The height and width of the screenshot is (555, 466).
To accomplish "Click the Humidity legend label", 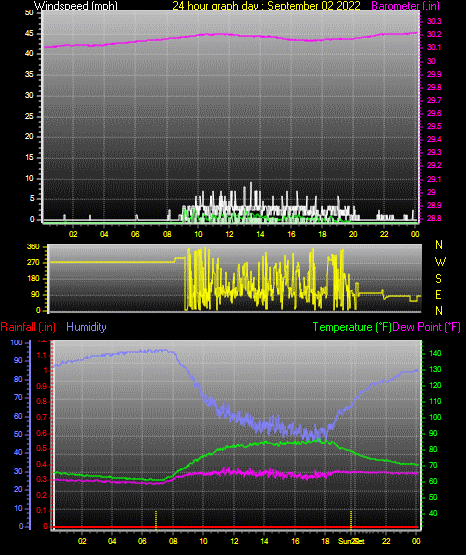I will [x=86, y=327].
